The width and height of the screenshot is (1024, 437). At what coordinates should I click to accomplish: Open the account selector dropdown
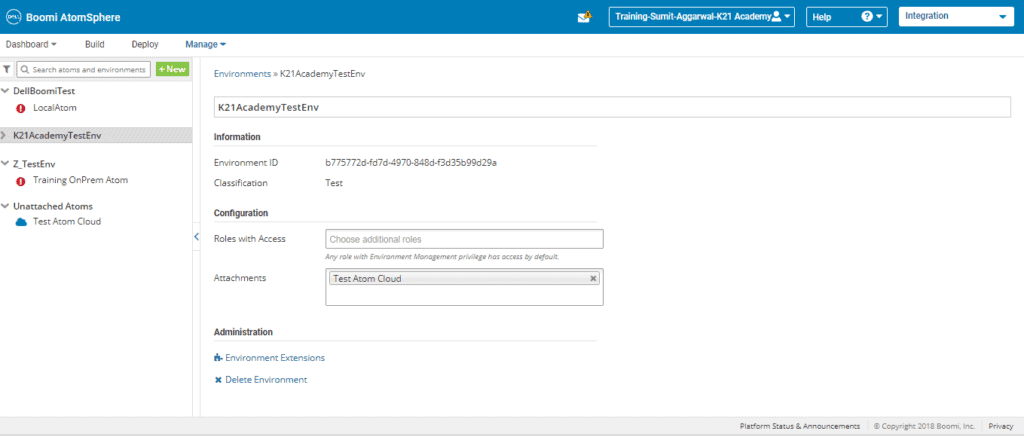[x=701, y=17]
